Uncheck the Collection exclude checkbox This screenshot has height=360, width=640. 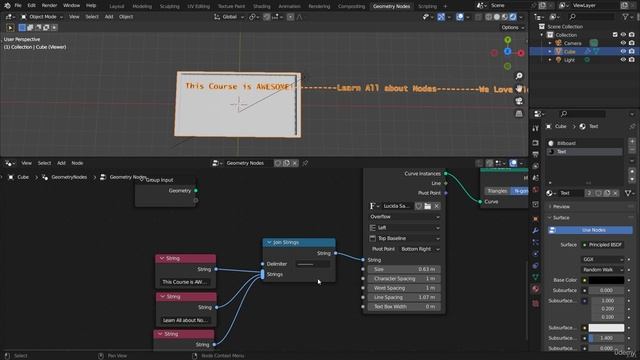click(615, 35)
